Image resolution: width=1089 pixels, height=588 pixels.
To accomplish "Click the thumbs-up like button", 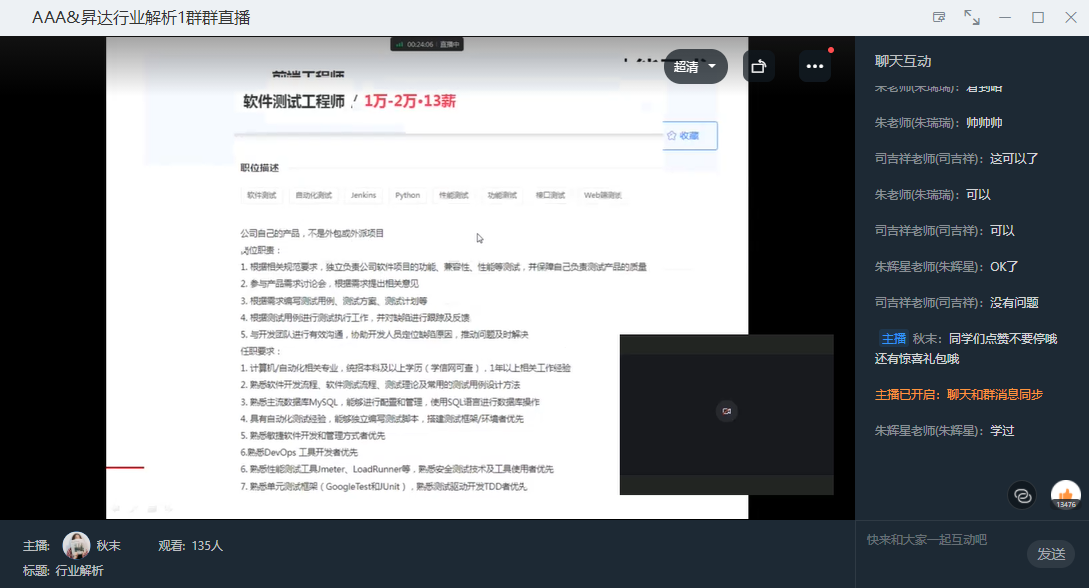I will click(1065, 494).
